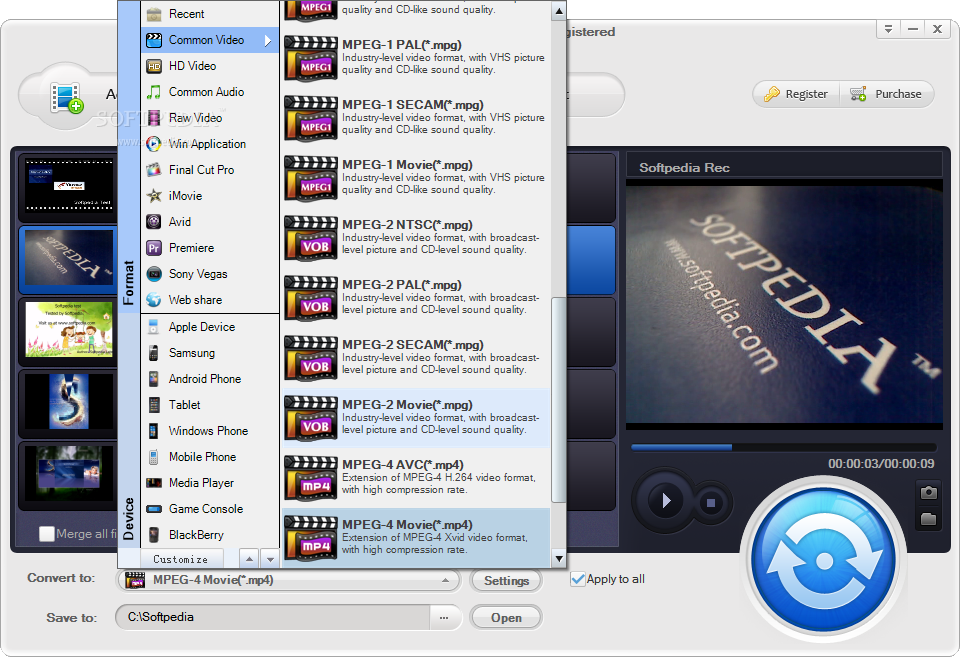
Task: Choose the Android Phone category
Action: click(x=210, y=379)
